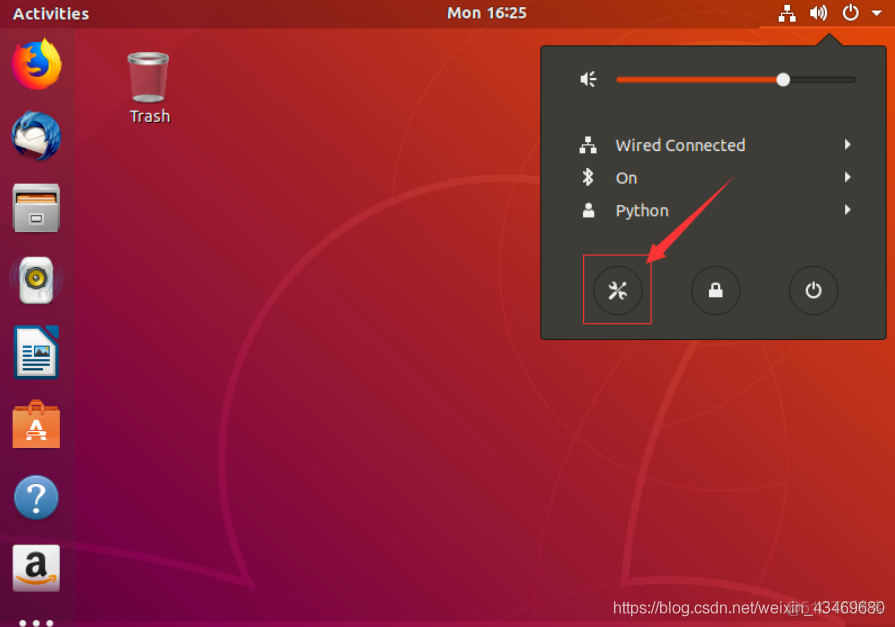Click the power icon in top bar

(x=850, y=13)
